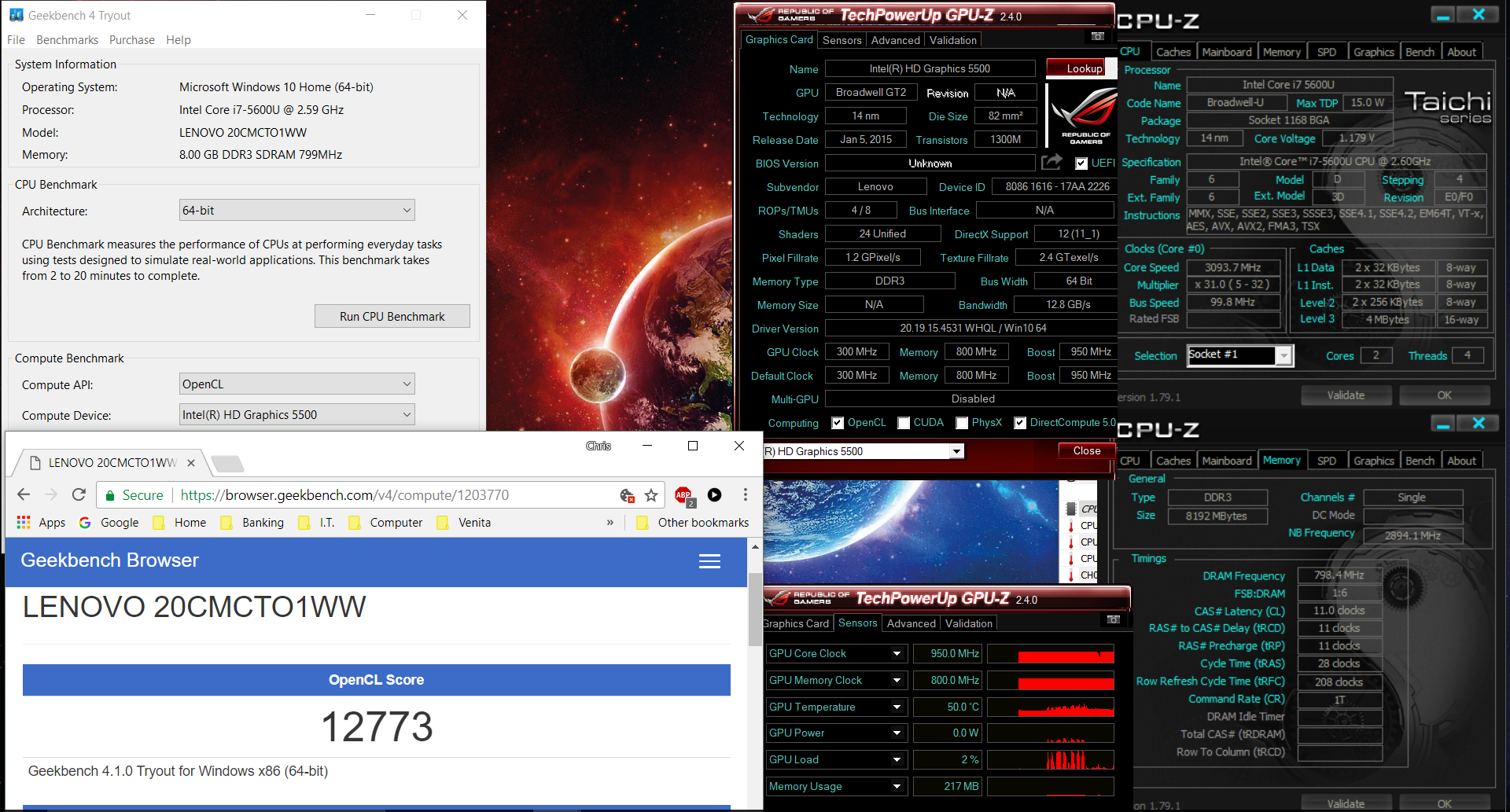Toggle the UEFI checkbox in GPU-Z

point(1081,164)
